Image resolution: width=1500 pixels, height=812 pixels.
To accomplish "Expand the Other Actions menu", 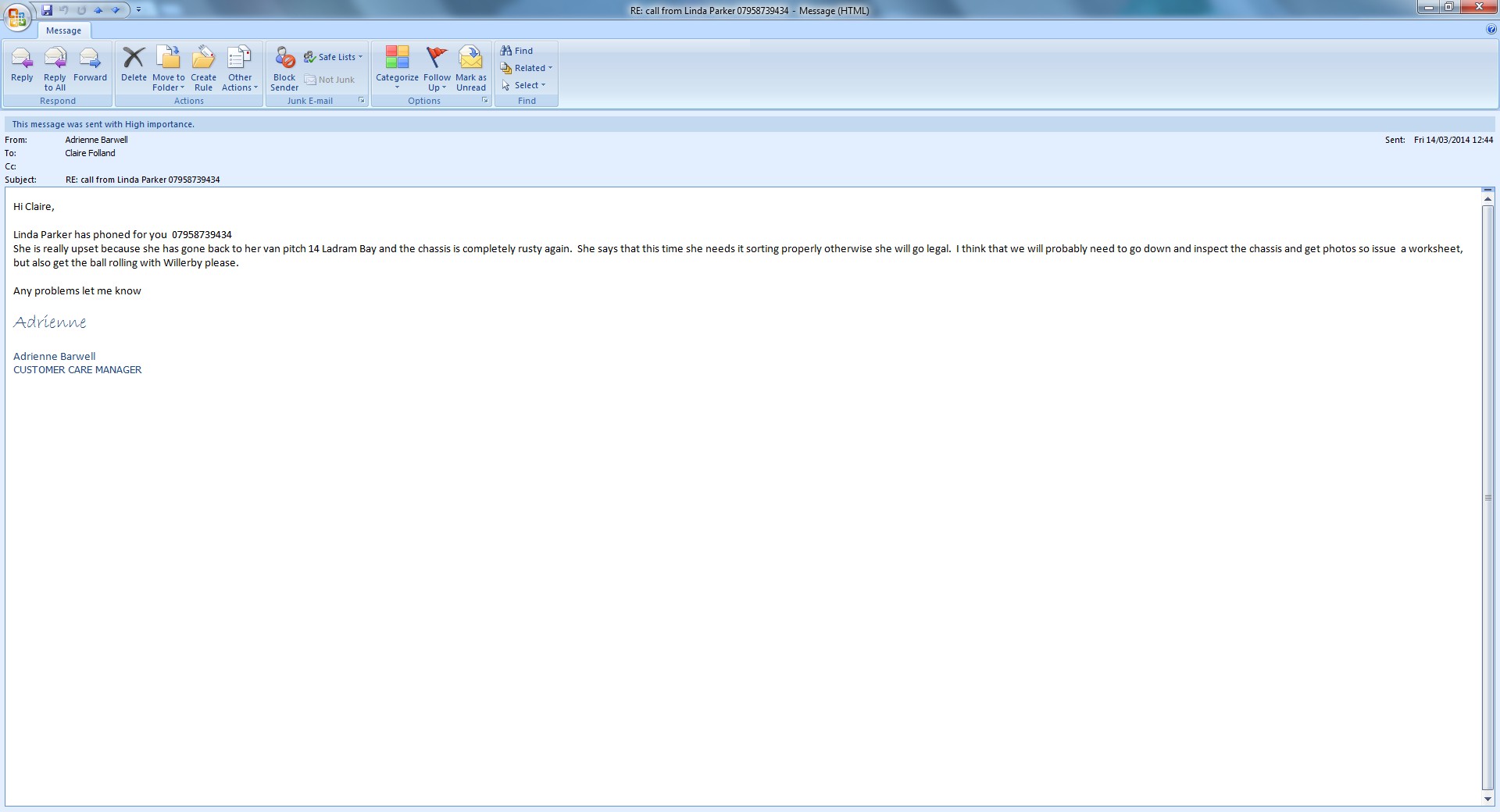I will pos(240,69).
